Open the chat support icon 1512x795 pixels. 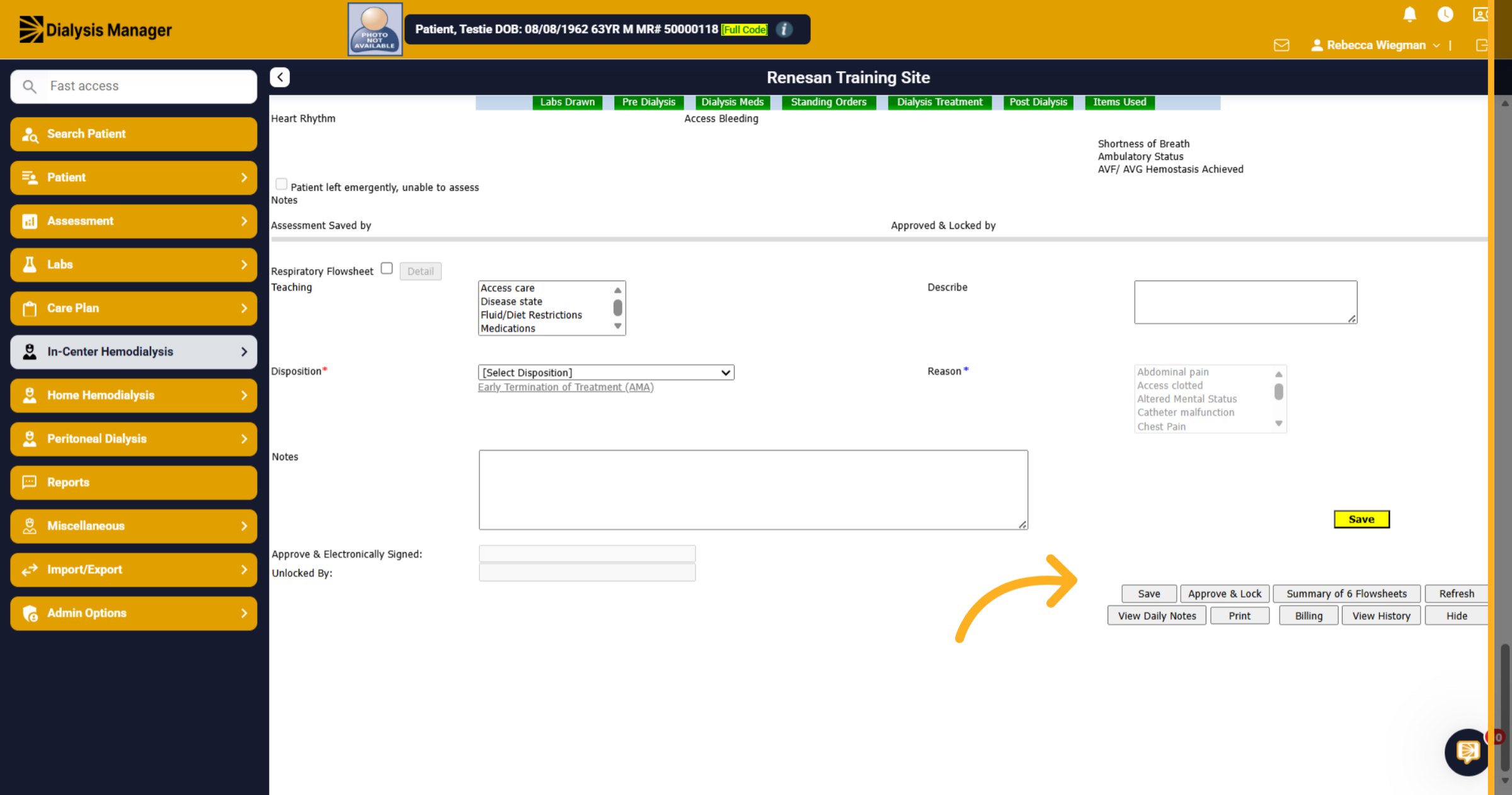1467,752
